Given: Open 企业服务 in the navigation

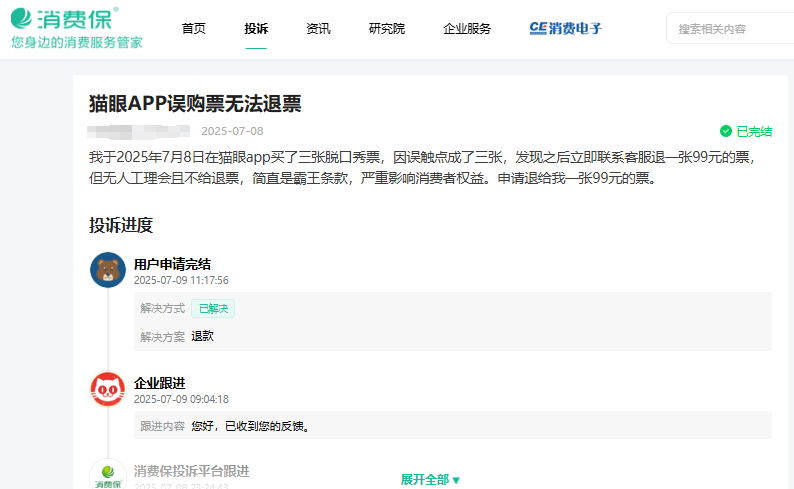Looking at the screenshot, I should 467,29.
